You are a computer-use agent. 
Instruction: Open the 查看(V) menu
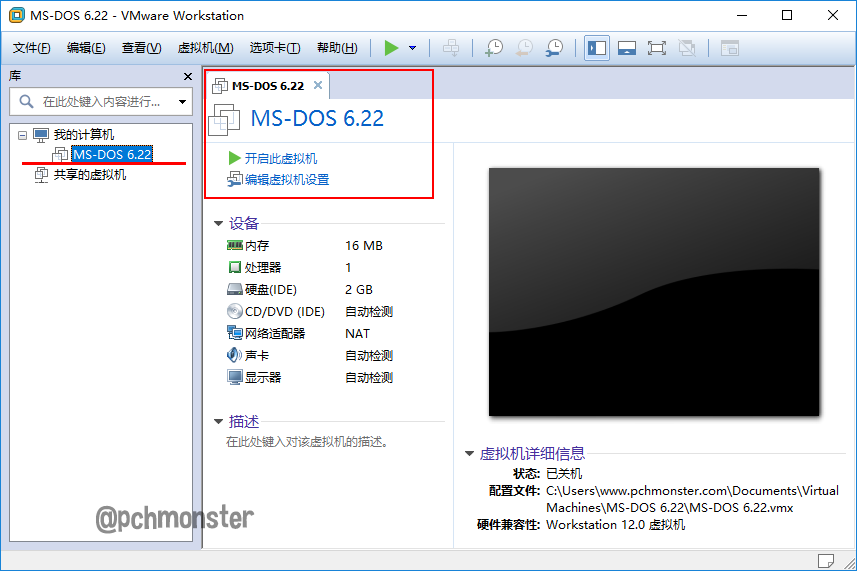142,48
